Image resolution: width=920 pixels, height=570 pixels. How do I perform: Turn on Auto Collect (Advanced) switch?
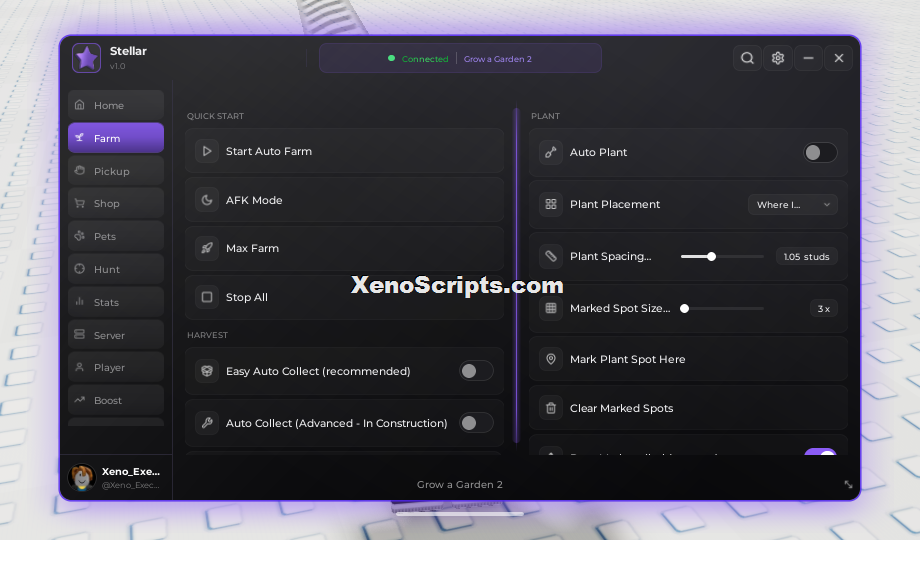pos(476,423)
